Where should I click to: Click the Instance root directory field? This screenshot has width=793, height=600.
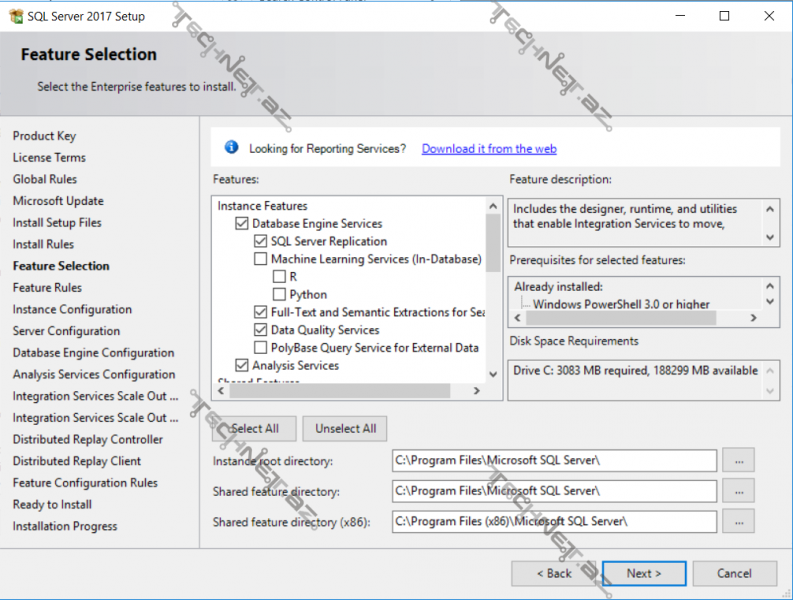(554, 460)
